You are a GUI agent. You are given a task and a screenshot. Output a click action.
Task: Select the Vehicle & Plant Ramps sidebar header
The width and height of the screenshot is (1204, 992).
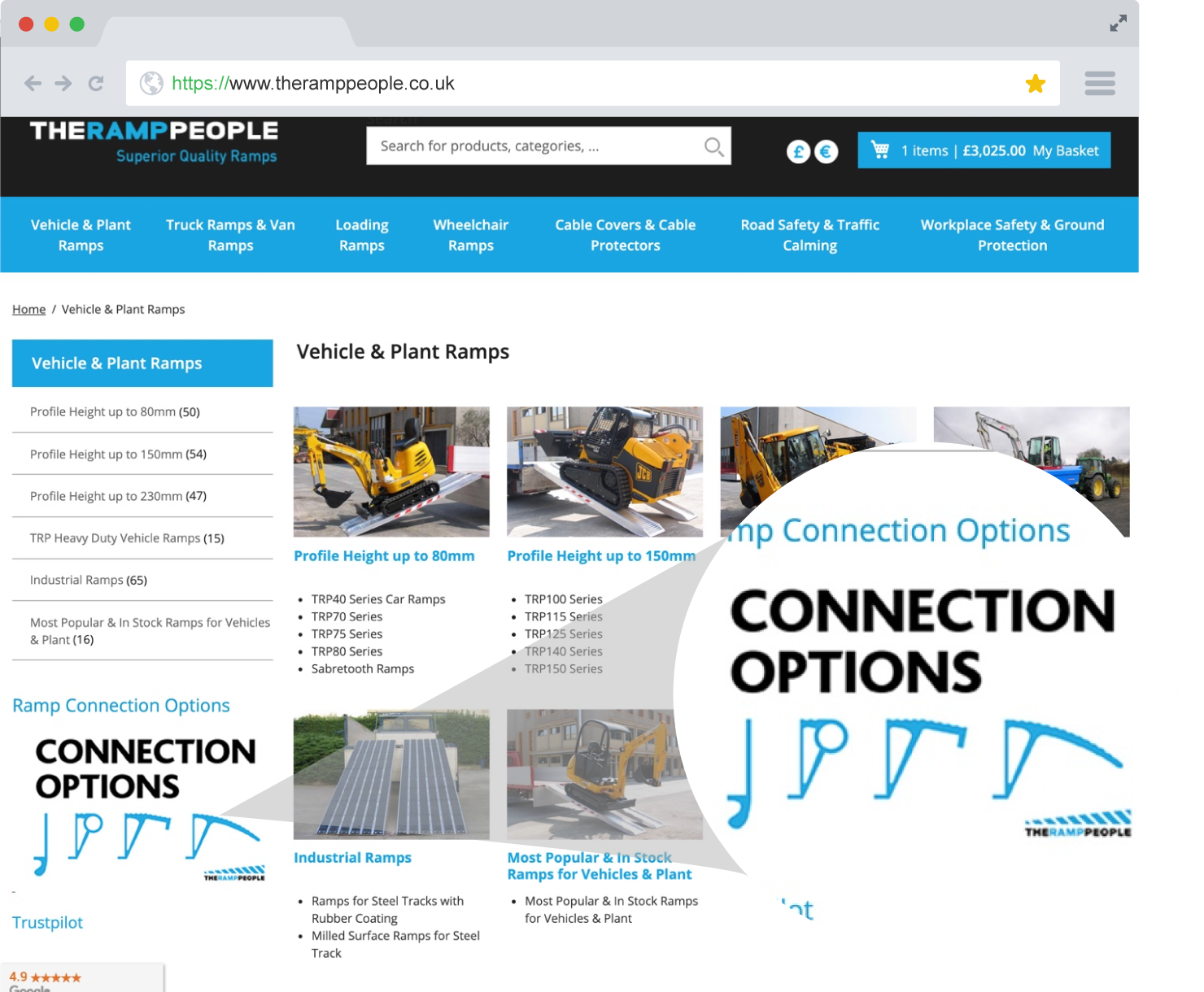point(142,363)
